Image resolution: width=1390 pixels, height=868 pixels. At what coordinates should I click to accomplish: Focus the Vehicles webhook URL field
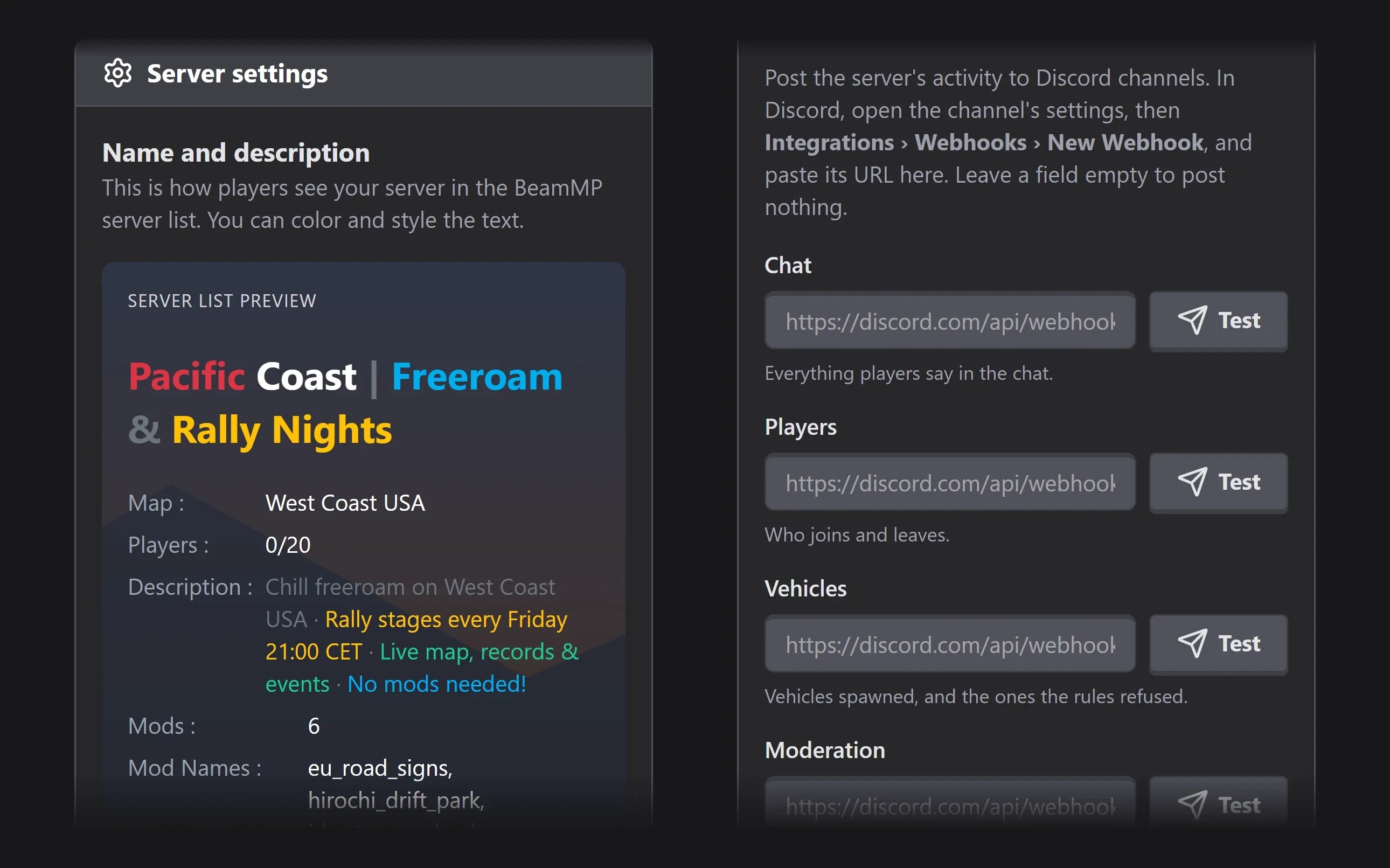[950, 643]
